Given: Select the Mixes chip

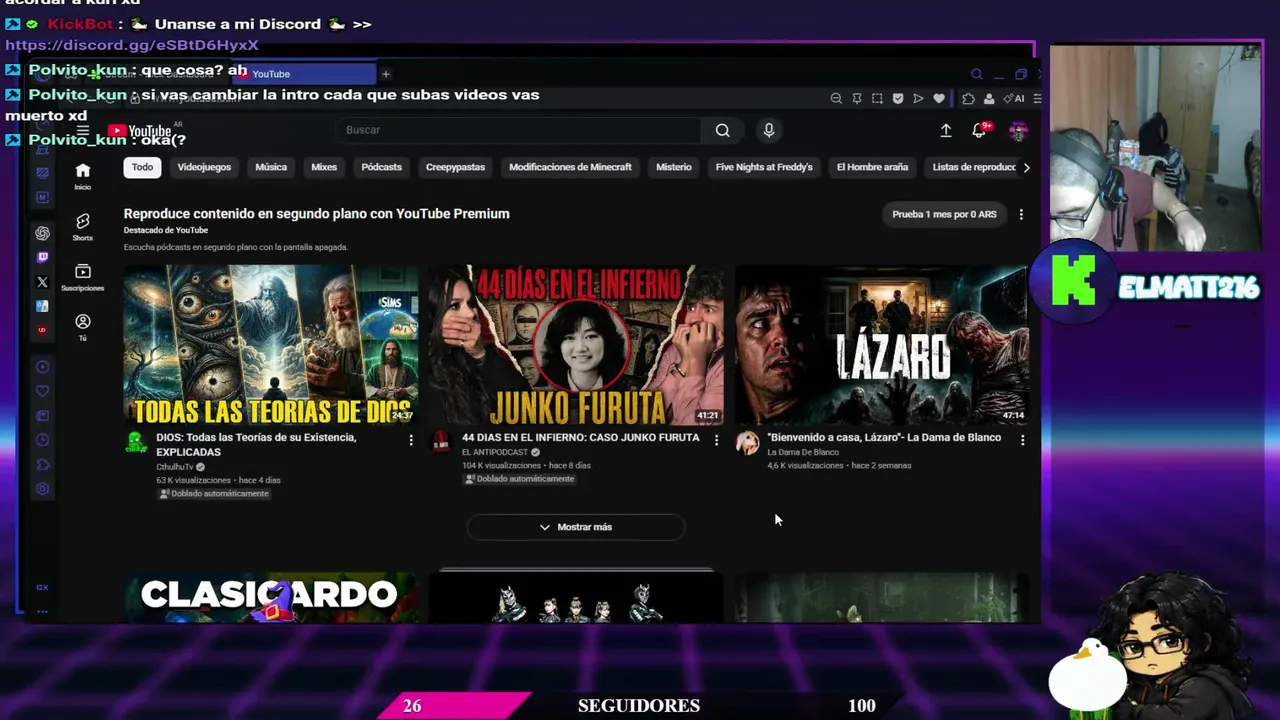Looking at the screenshot, I should coord(324,167).
